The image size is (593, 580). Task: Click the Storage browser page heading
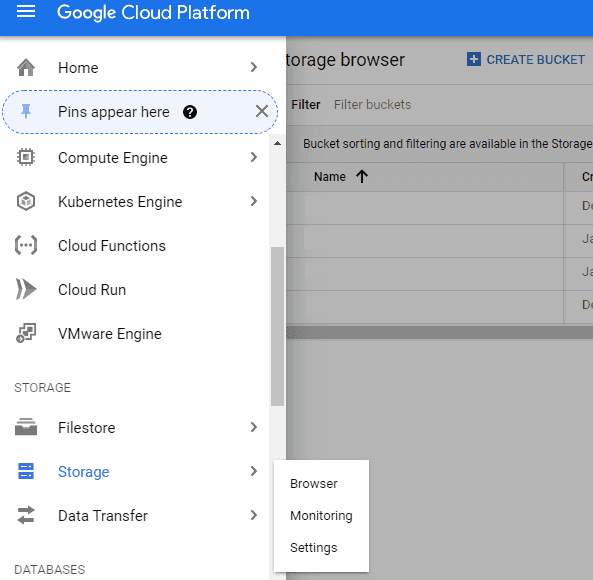345,60
